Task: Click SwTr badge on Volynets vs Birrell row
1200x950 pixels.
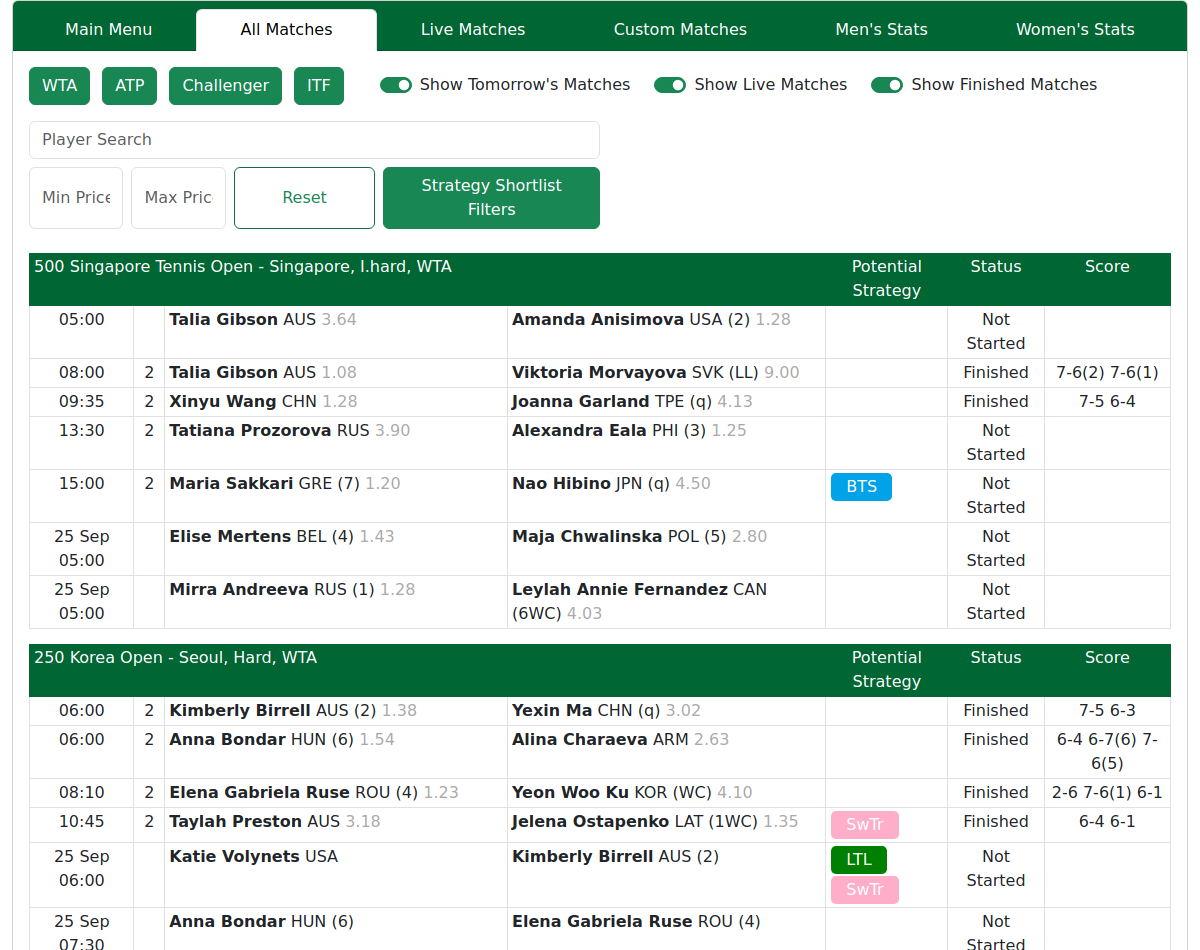Action: pos(865,890)
